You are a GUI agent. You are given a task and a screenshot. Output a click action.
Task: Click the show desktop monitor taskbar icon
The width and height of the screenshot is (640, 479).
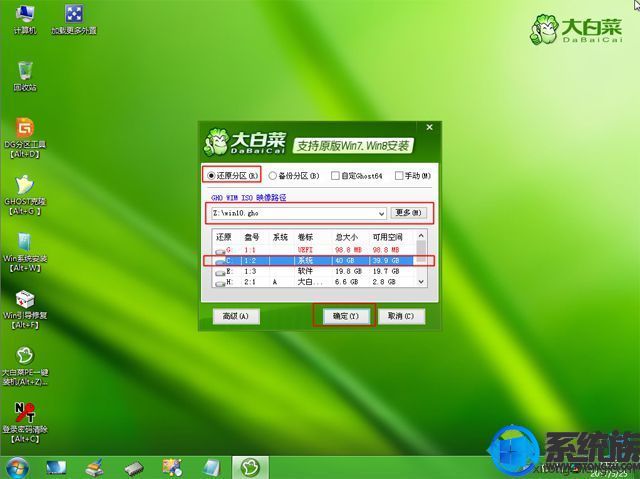click(56, 468)
